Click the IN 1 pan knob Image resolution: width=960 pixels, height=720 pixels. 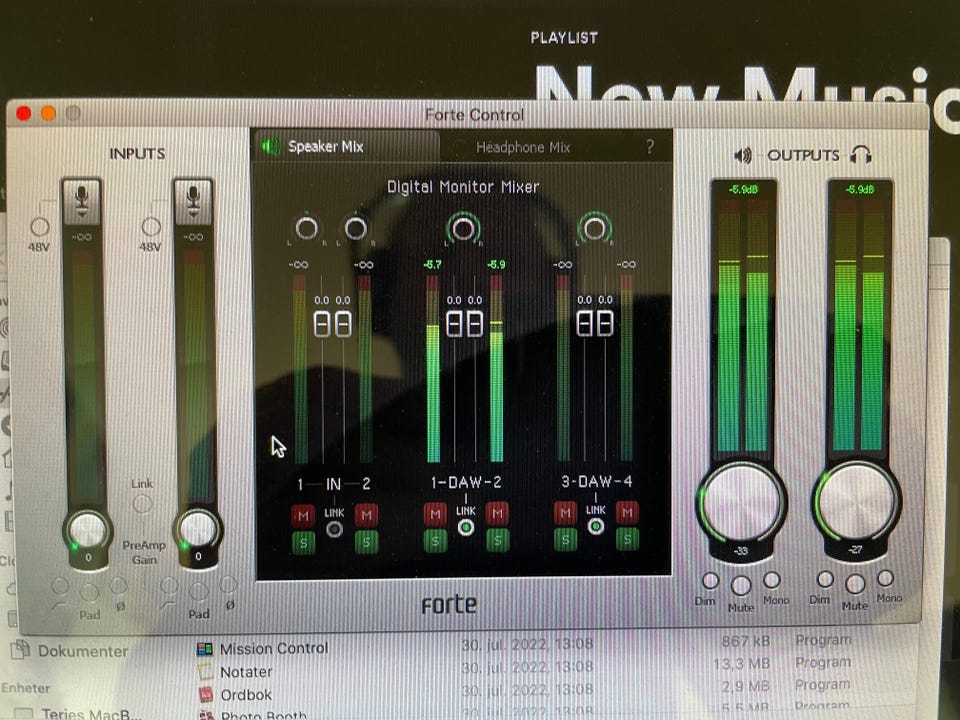pyautogui.click(x=307, y=228)
